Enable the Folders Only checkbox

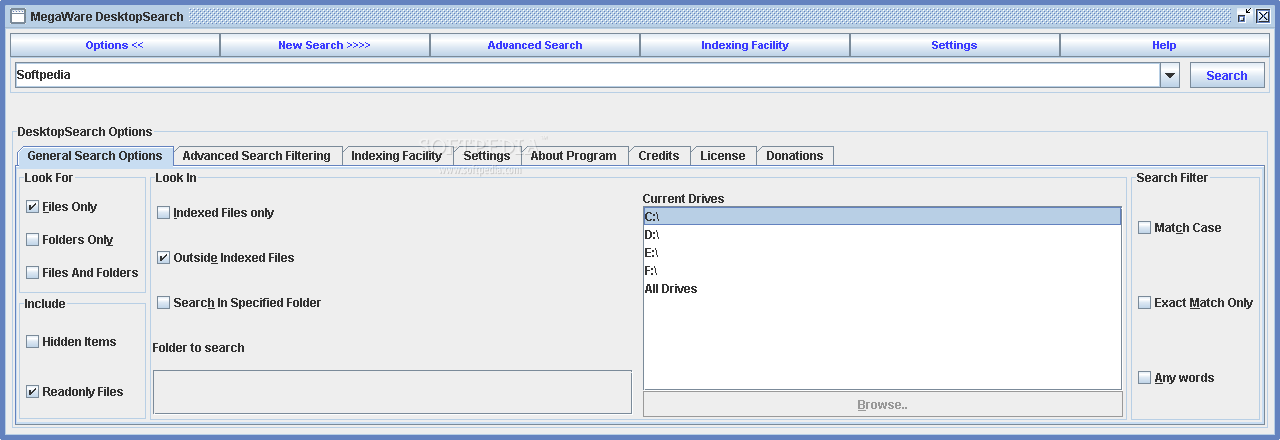[33, 240]
